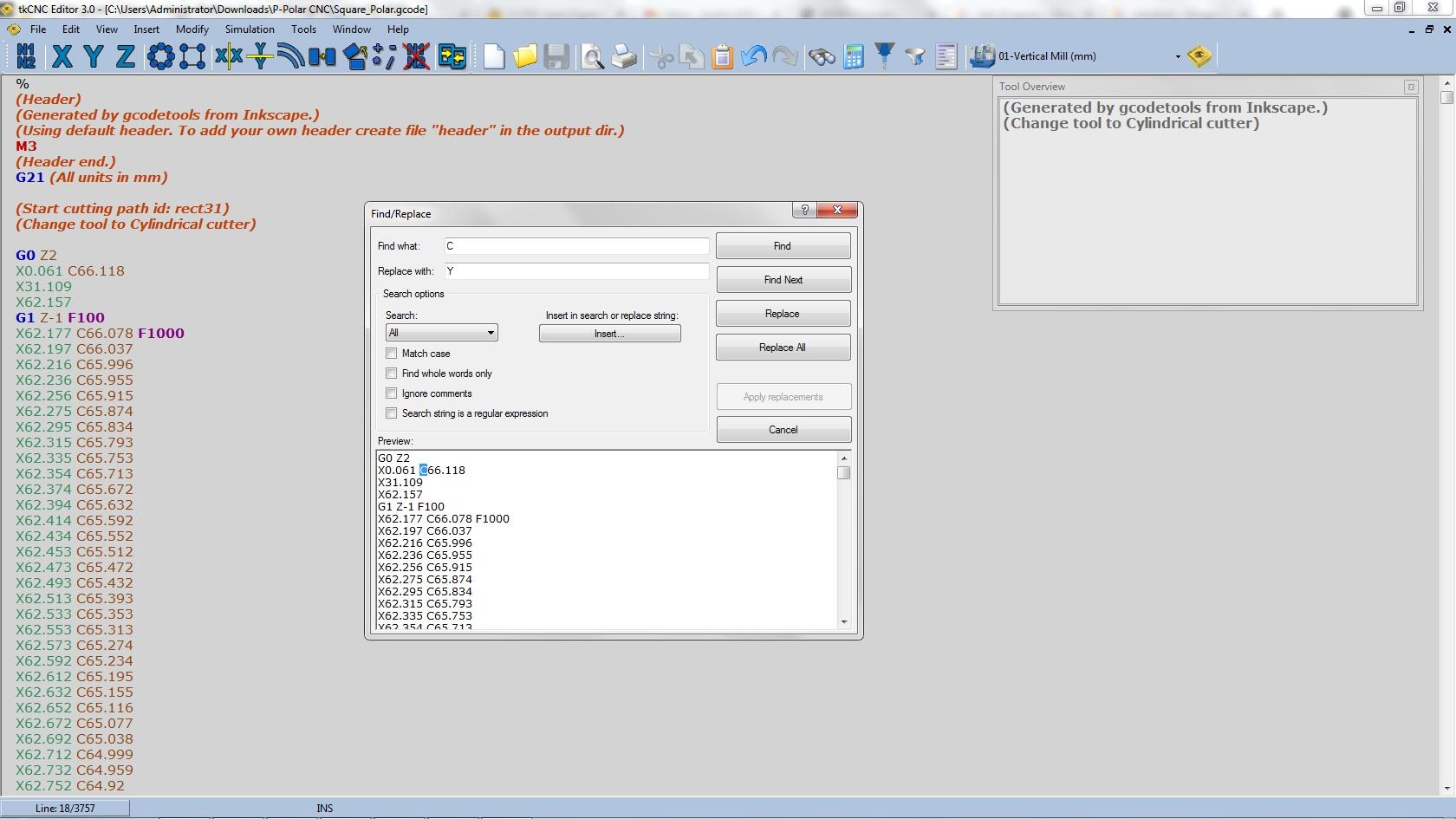Image resolution: width=1456 pixels, height=819 pixels.
Task: Open the math operations (+ - * /) tool
Action: (x=385, y=56)
